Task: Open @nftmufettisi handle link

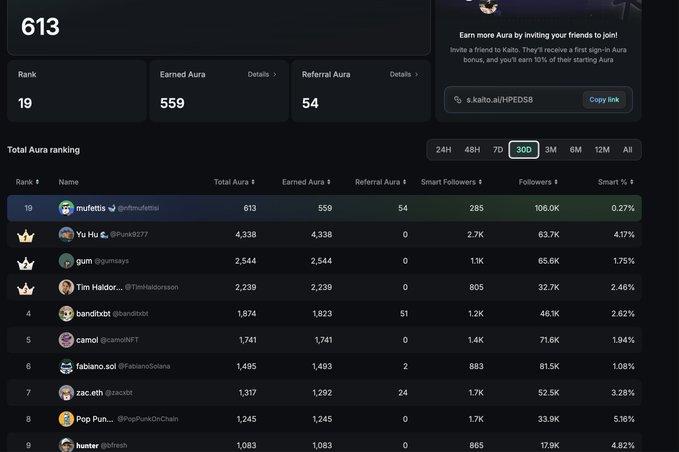Action: coord(138,208)
